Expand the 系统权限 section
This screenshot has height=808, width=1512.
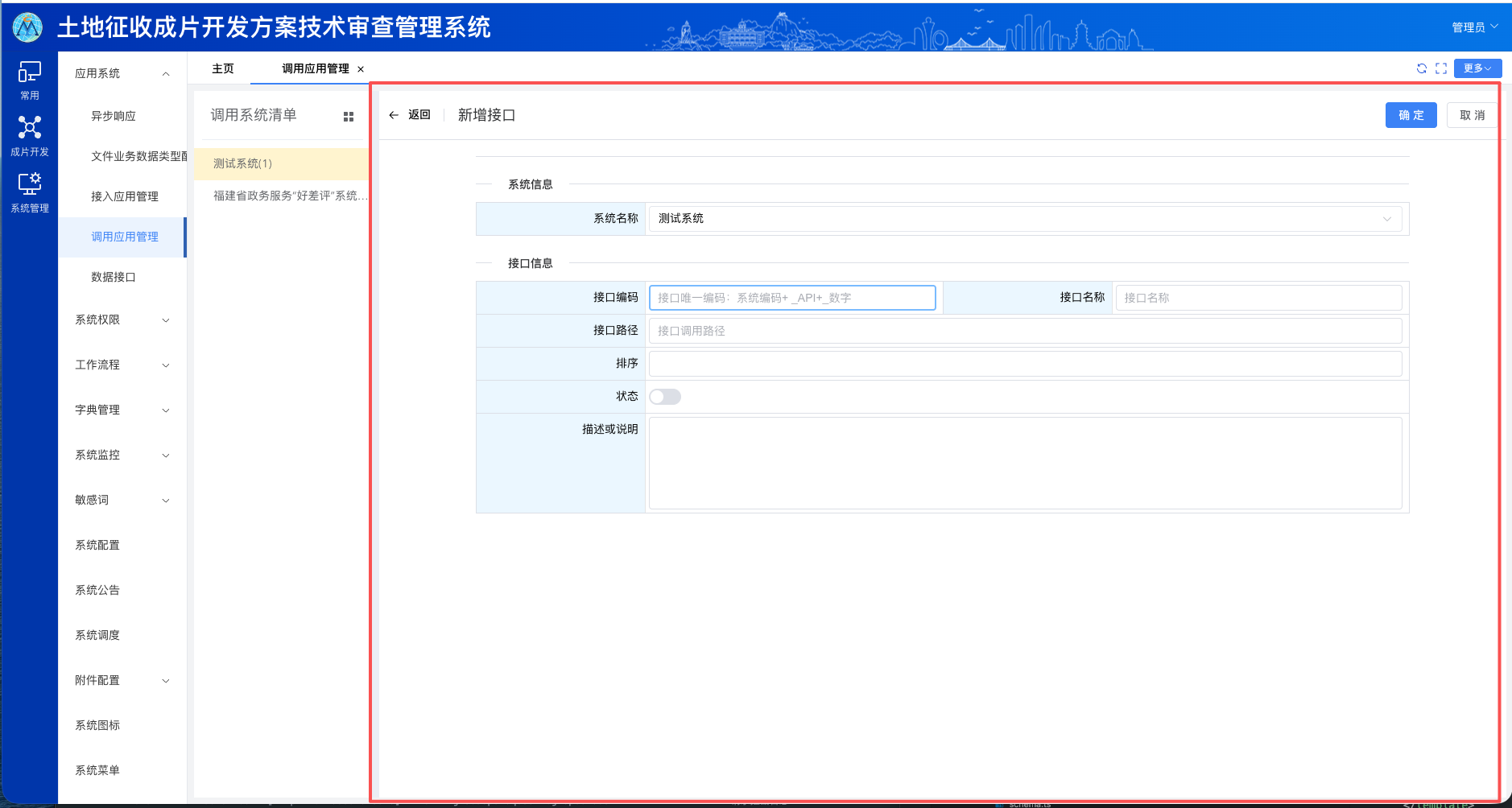[121, 319]
